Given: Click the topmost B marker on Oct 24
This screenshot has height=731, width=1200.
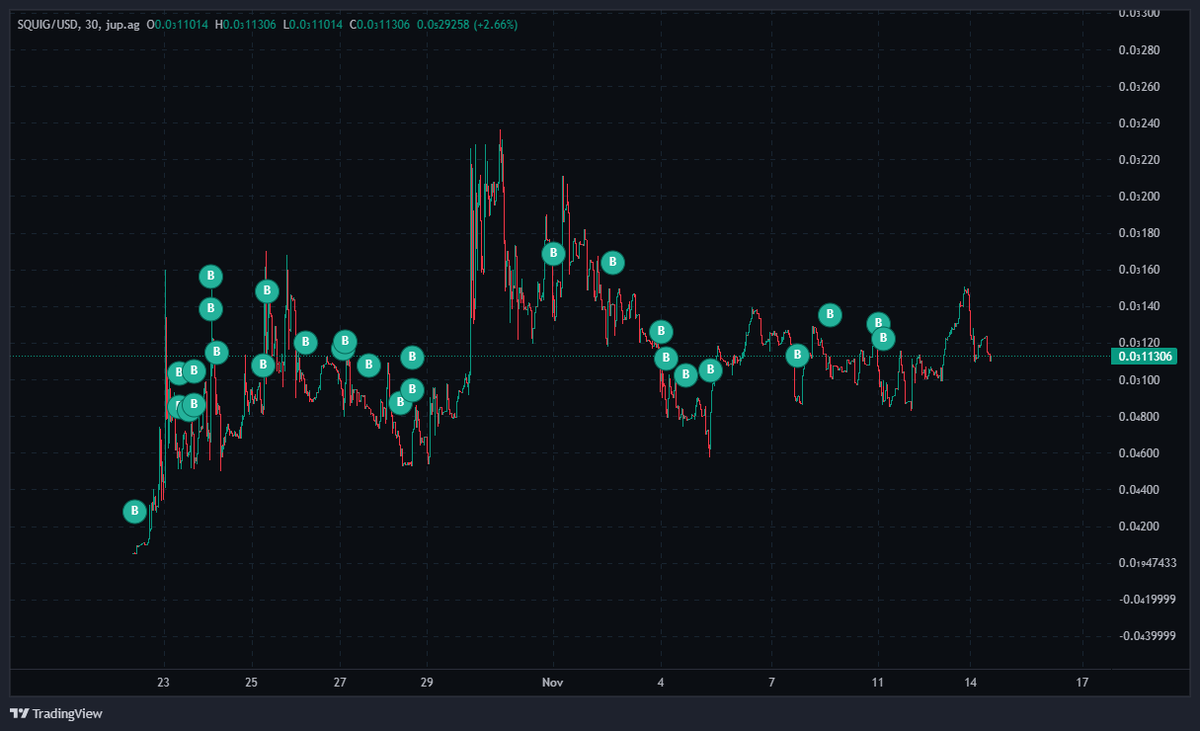Looking at the screenshot, I should (x=210, y=276).
